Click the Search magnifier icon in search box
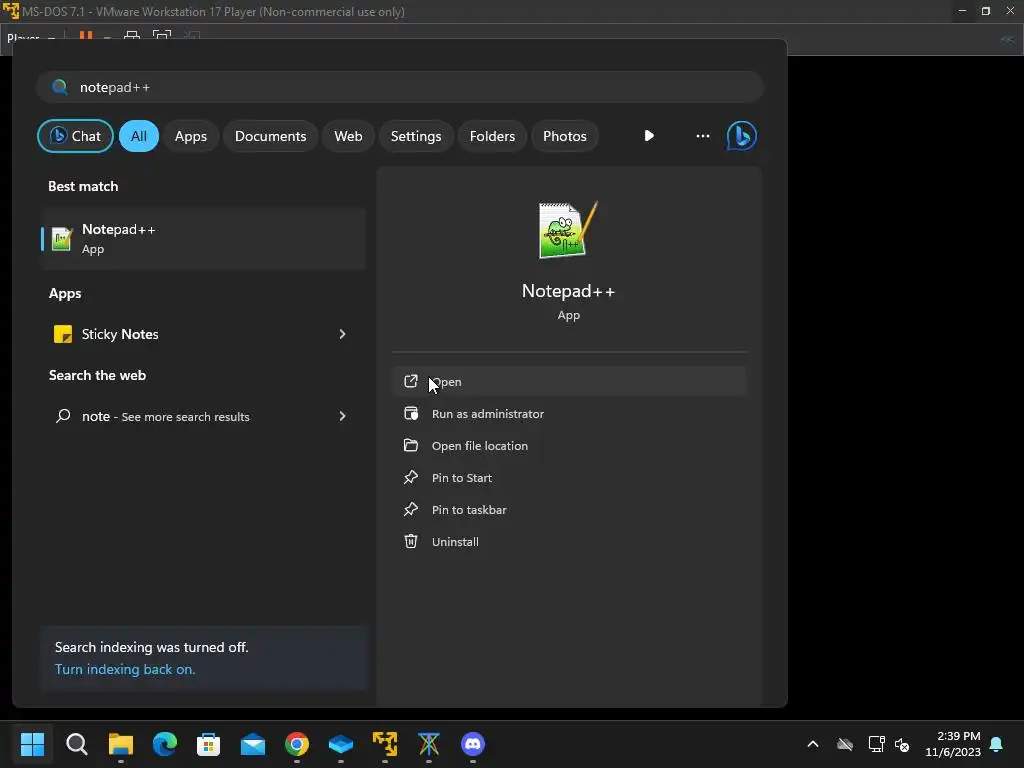1024x768 pixels. coord(60,87)
